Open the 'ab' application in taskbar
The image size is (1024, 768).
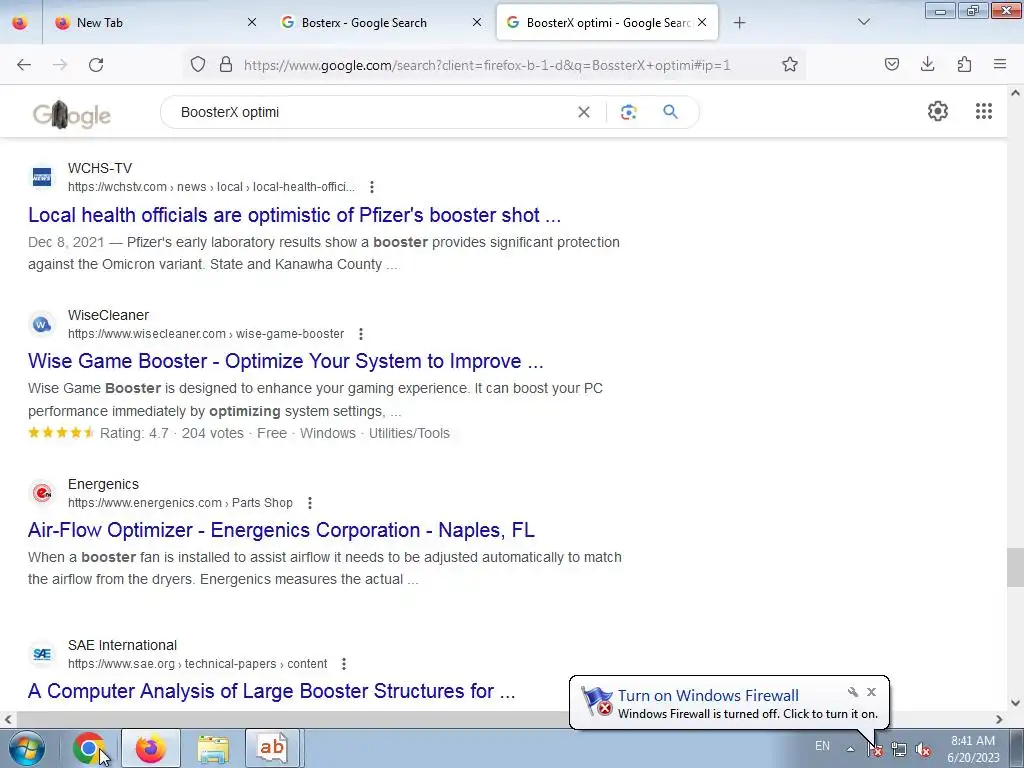272,748
